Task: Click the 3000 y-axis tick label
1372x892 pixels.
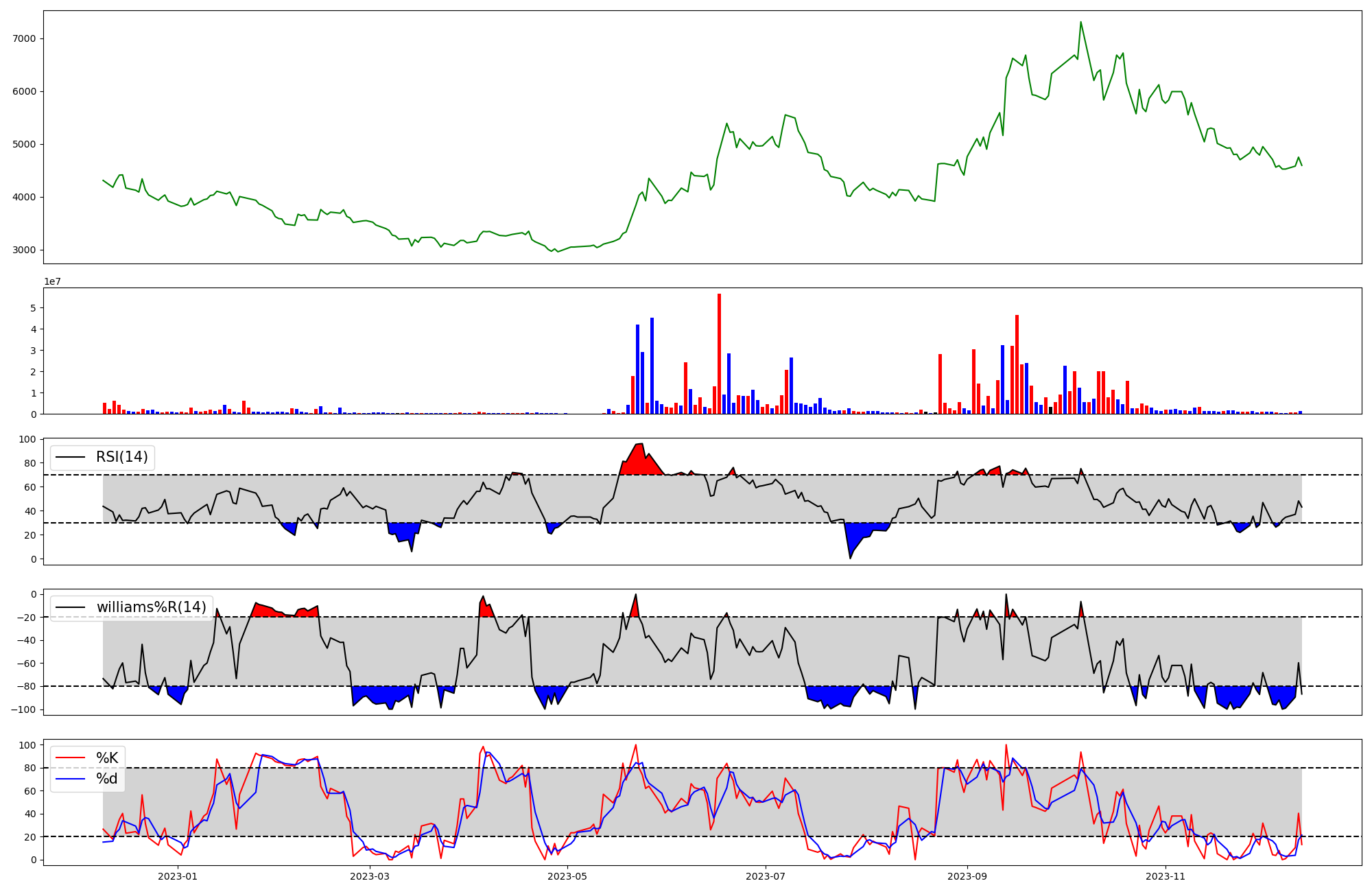Action: [24, 250]
